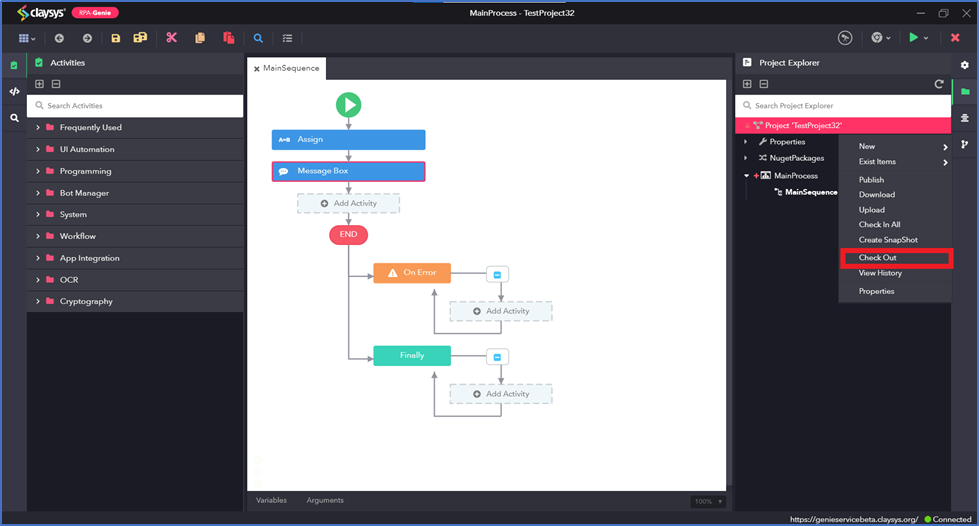Choose Create SnapShot menu entry
Viewport: 979px width, 526px height.
(x=888, y=240)
